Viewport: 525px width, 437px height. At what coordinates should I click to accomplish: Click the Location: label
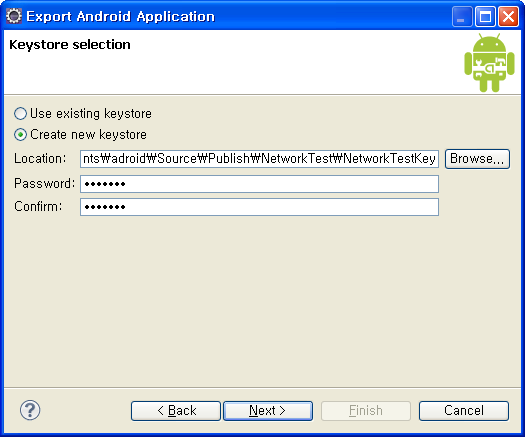click(40, 159)
